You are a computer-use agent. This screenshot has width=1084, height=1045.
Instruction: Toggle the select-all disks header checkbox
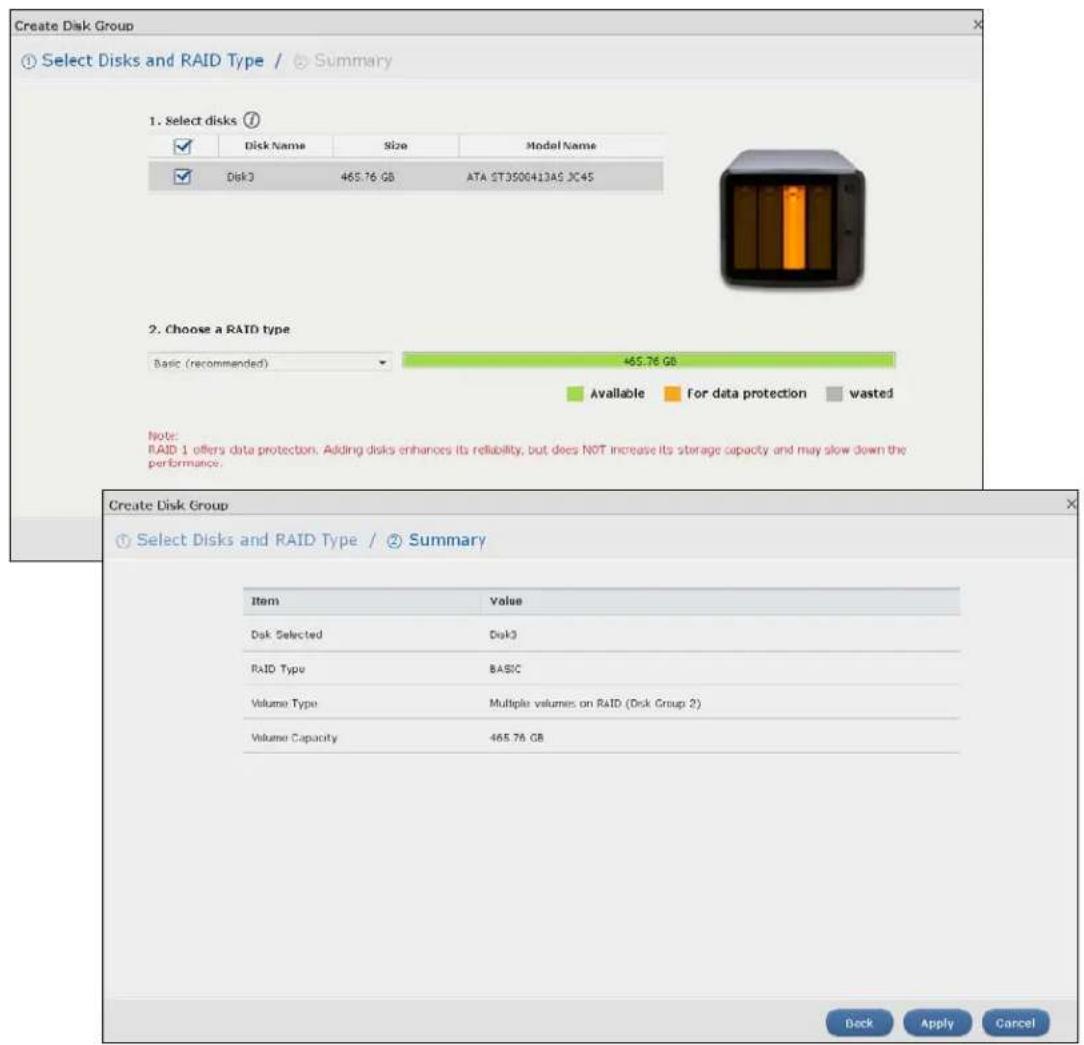[x=183, y=147]
